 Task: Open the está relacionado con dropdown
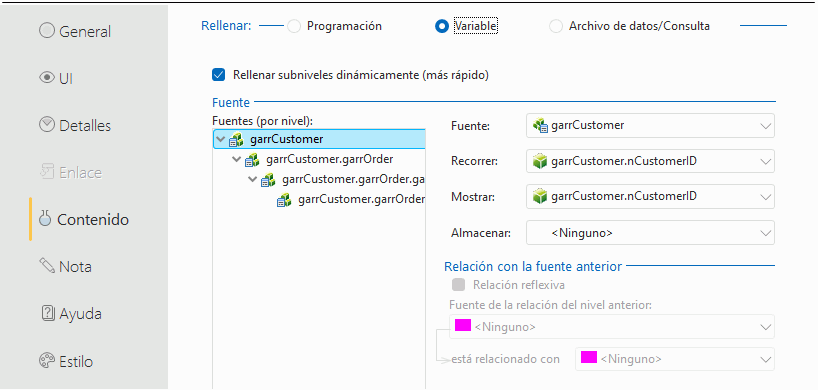[675, 359]
